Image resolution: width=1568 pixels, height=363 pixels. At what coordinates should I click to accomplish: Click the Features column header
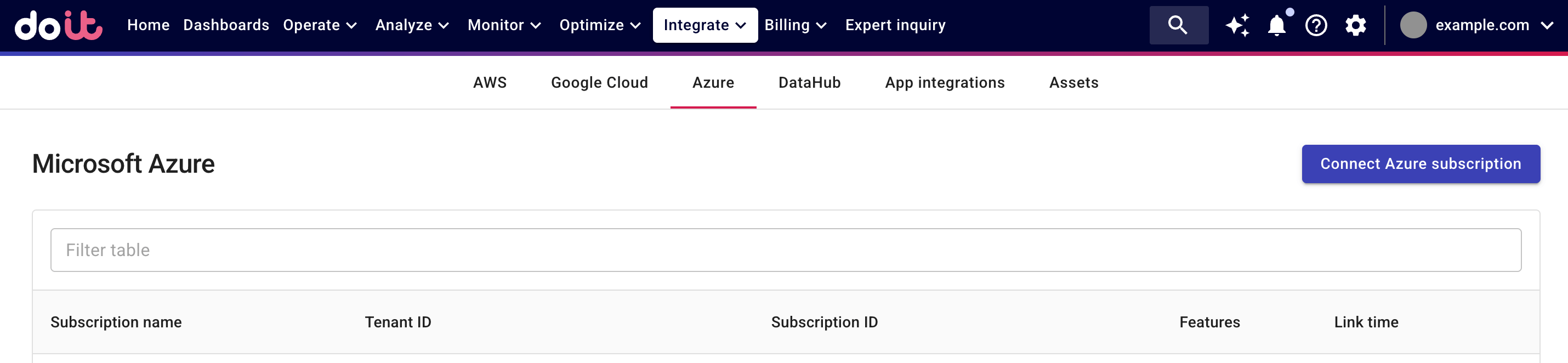tap(1209, 321)
